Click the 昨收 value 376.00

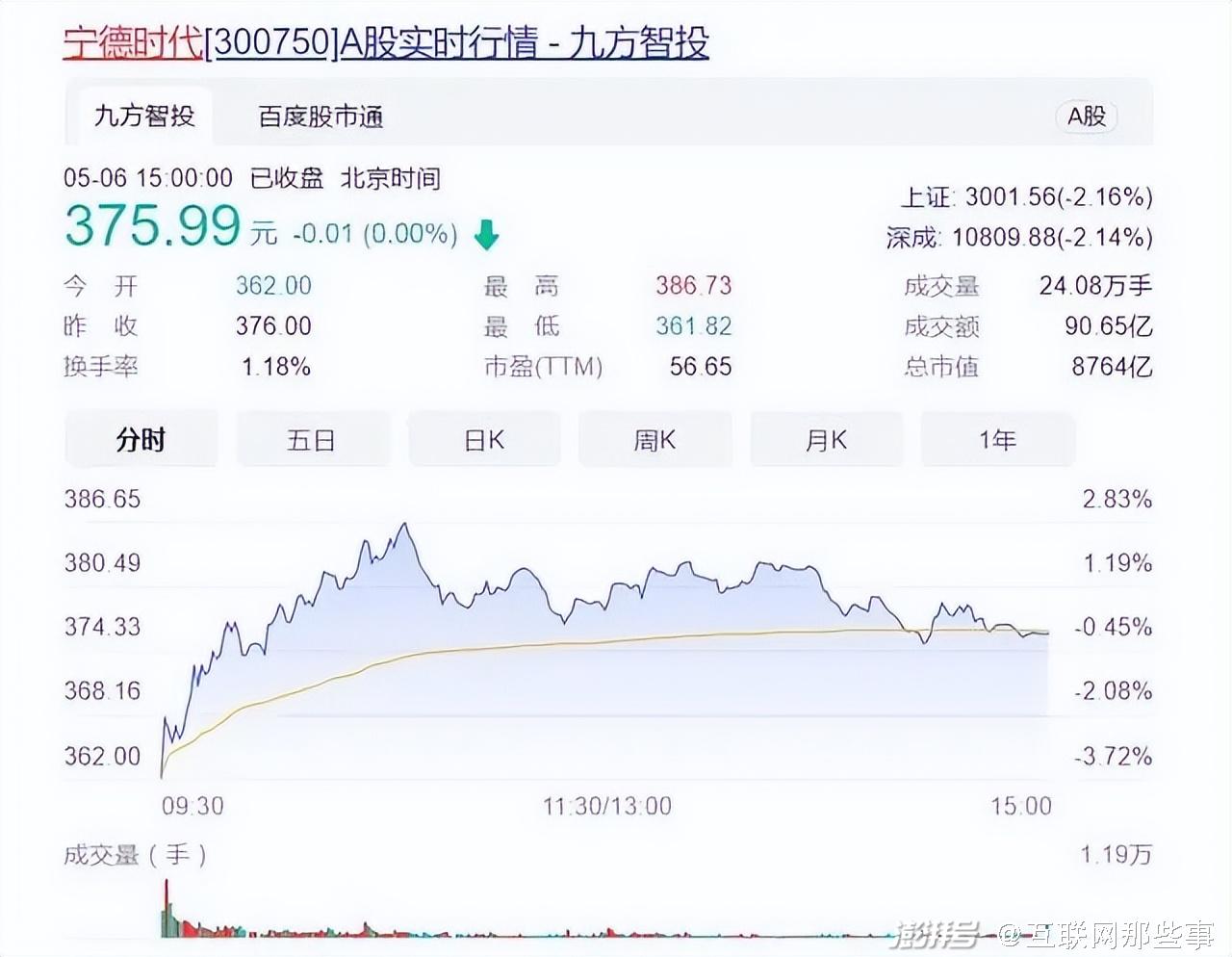tap(273, 326)
